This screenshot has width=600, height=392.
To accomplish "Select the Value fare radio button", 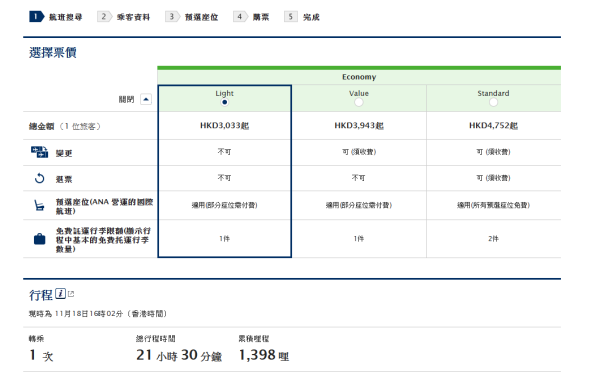I will tap(359, 102).
